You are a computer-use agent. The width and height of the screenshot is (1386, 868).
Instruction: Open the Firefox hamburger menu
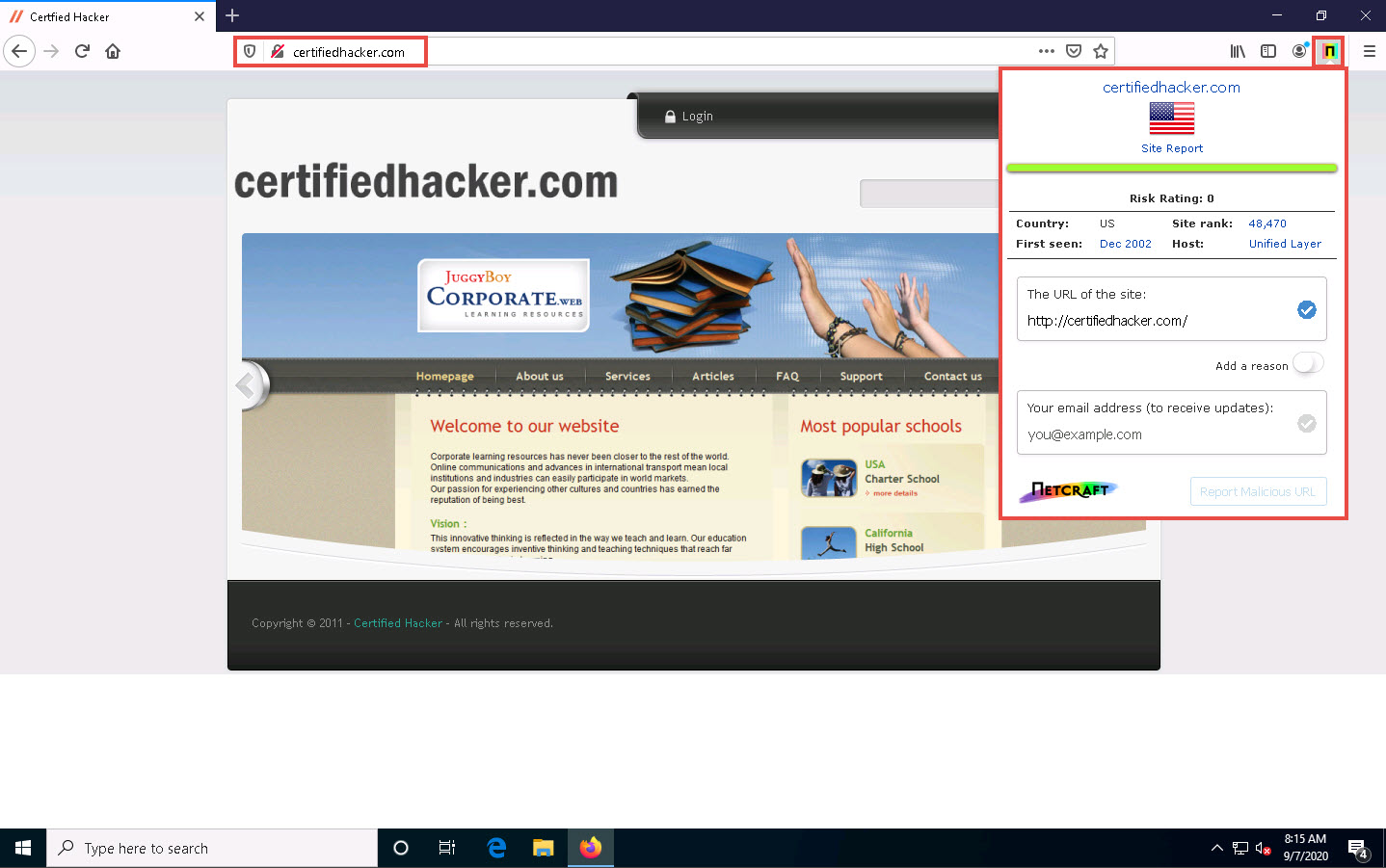click(x=1369, y=51)
